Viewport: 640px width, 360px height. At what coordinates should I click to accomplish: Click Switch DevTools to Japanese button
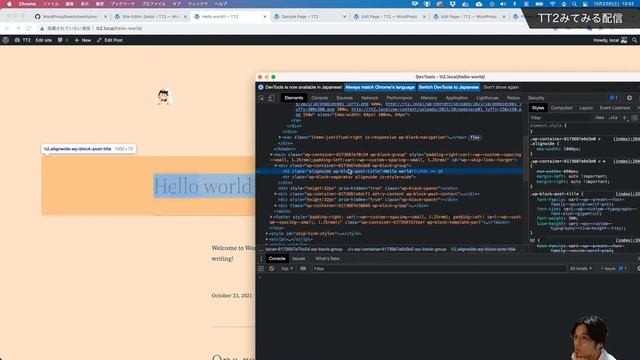pos(449,87)
